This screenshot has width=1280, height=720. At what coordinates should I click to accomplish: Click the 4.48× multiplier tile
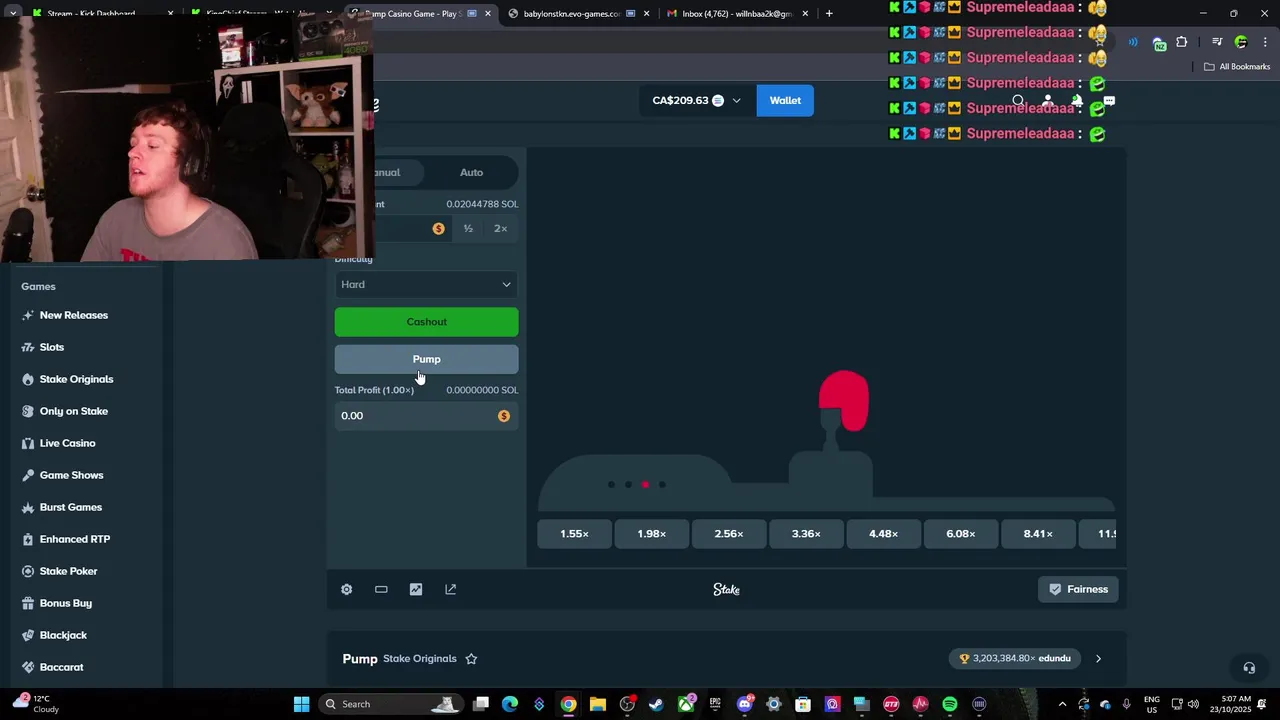pos(883,534)
